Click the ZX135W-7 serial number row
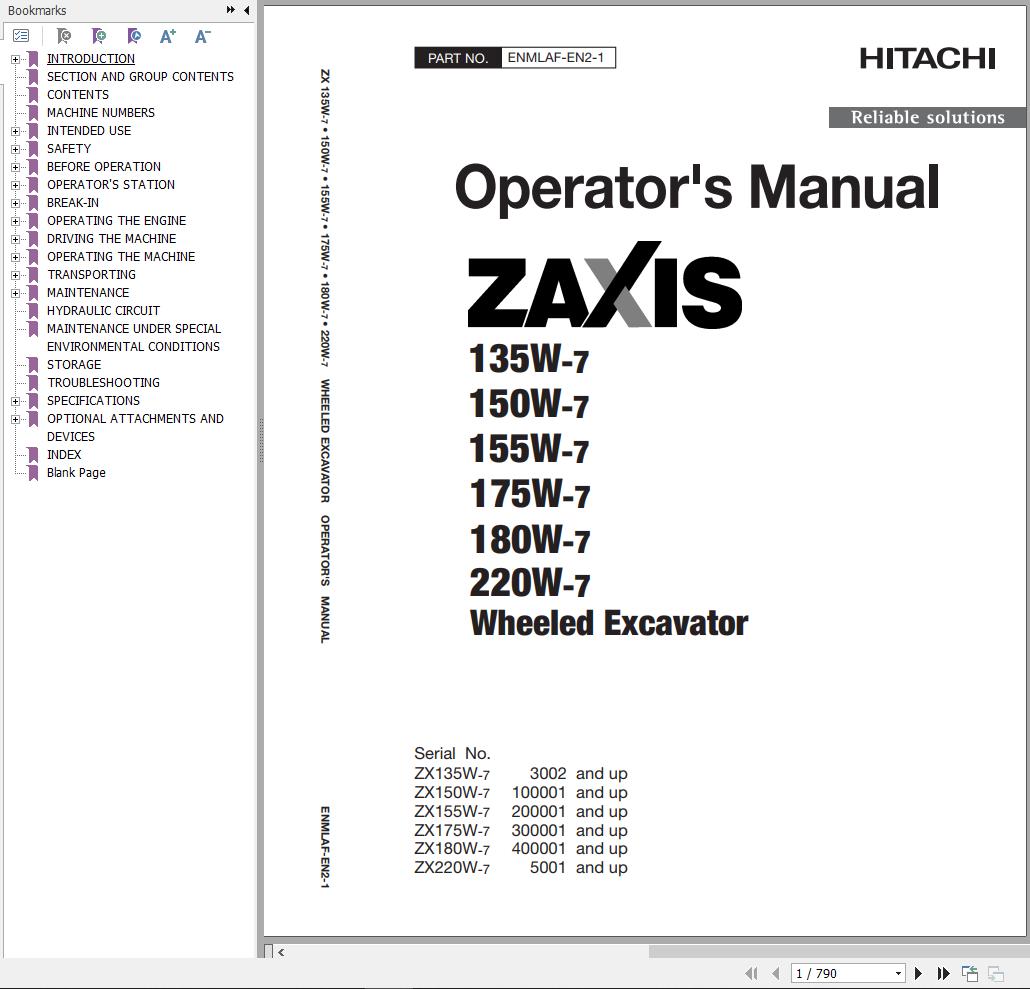Viewport: 1030px width, 989px height. tap(520, 774)
